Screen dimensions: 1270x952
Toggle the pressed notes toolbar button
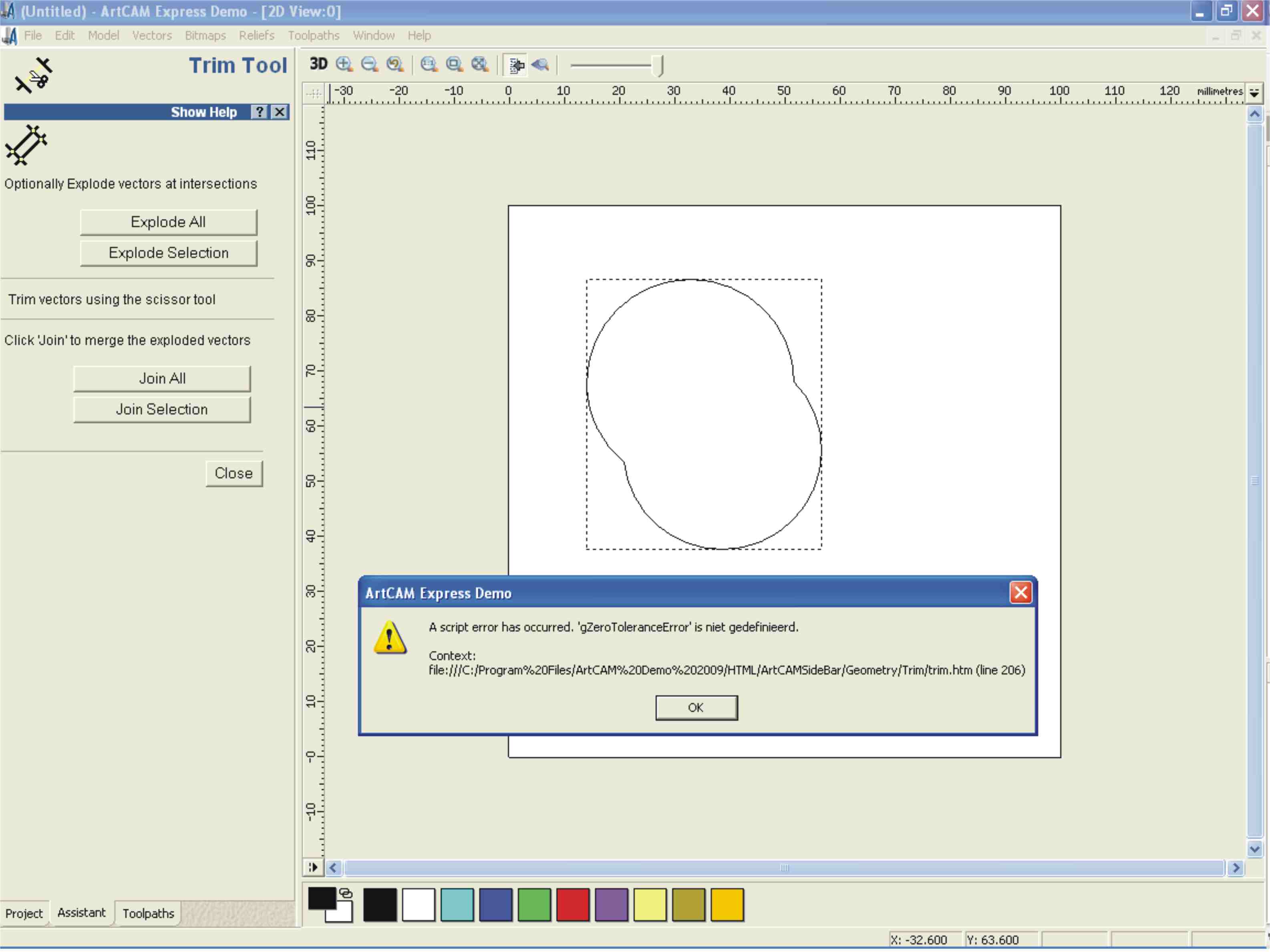click(516, 65)
